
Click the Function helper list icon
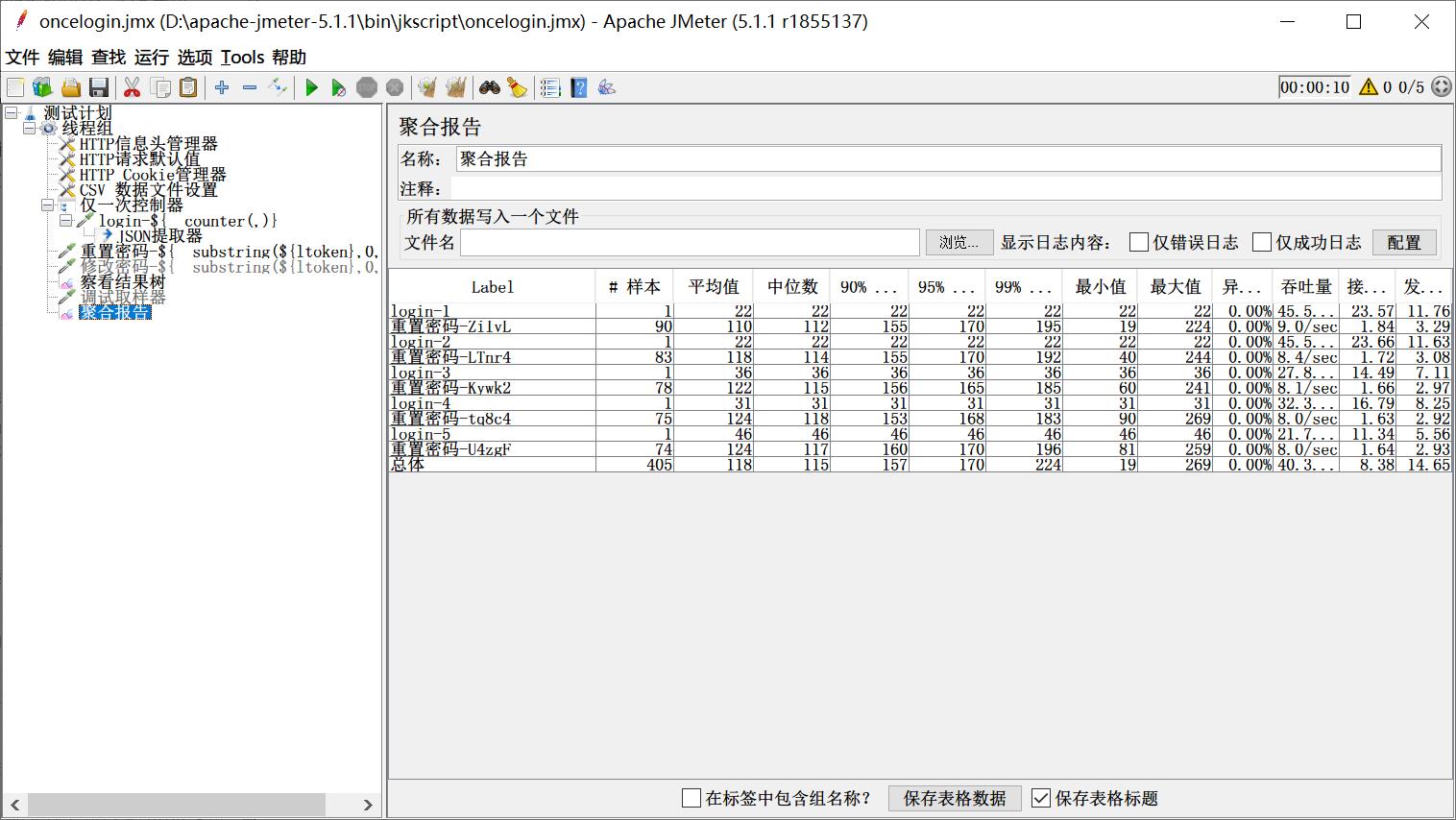pyautogui.click(x=550, y=88)
